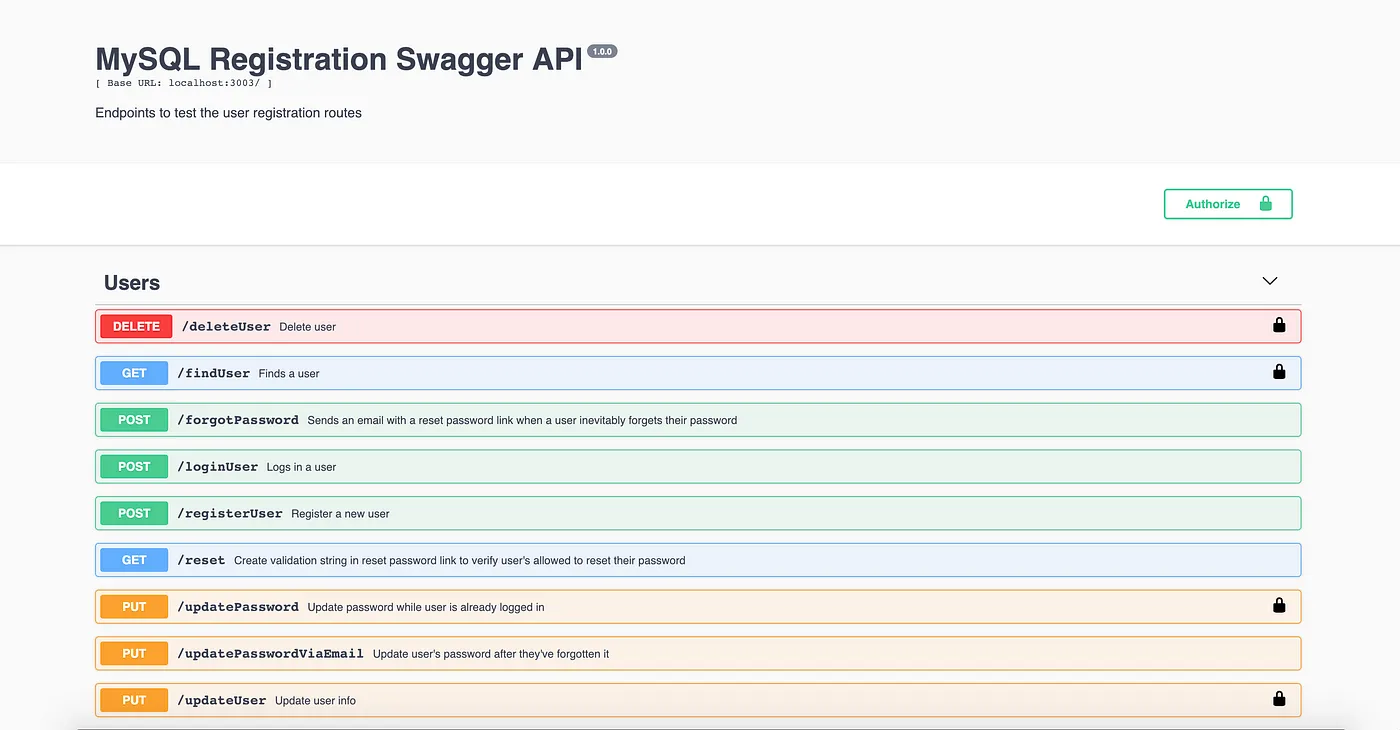Viewport: 1400px width, 730px height.
Task: Click the MySQL Registration Swagger API title
Action: click(x=338, y=58)
